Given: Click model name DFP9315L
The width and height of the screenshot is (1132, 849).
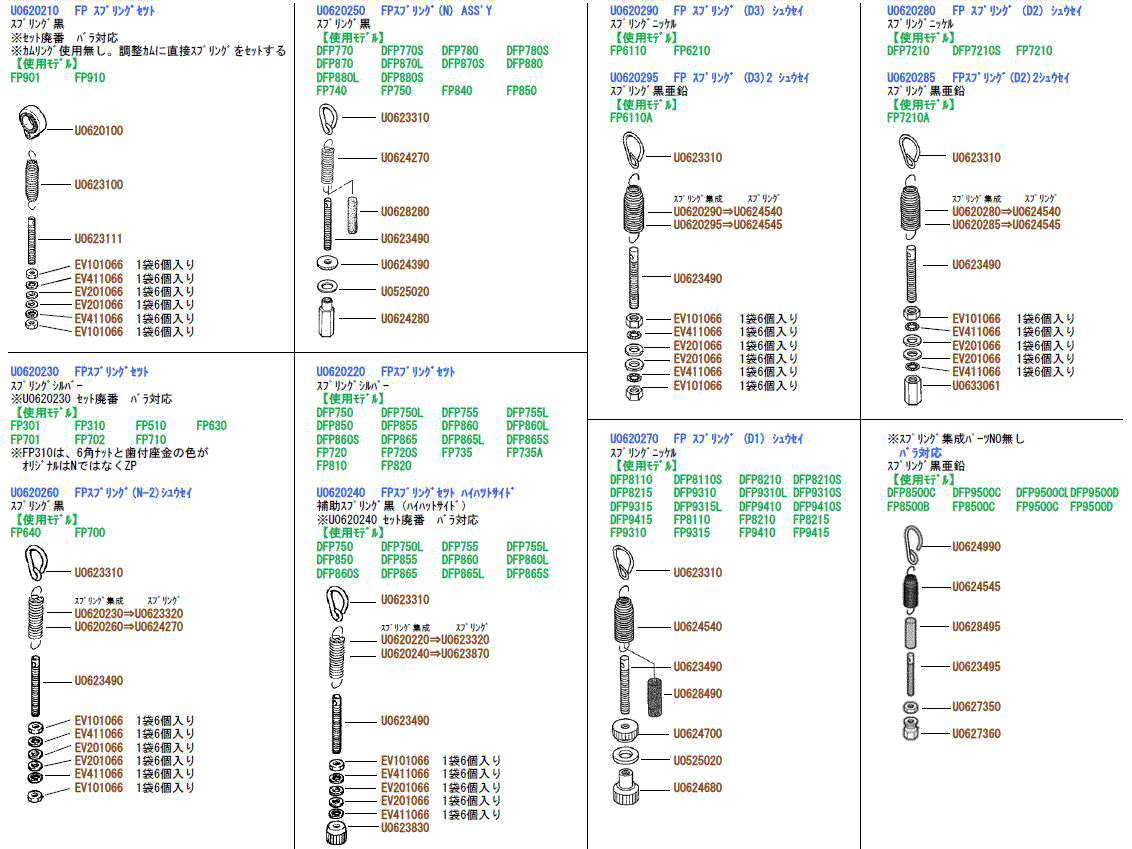Looking at the screenshot, I should (697, 508).
